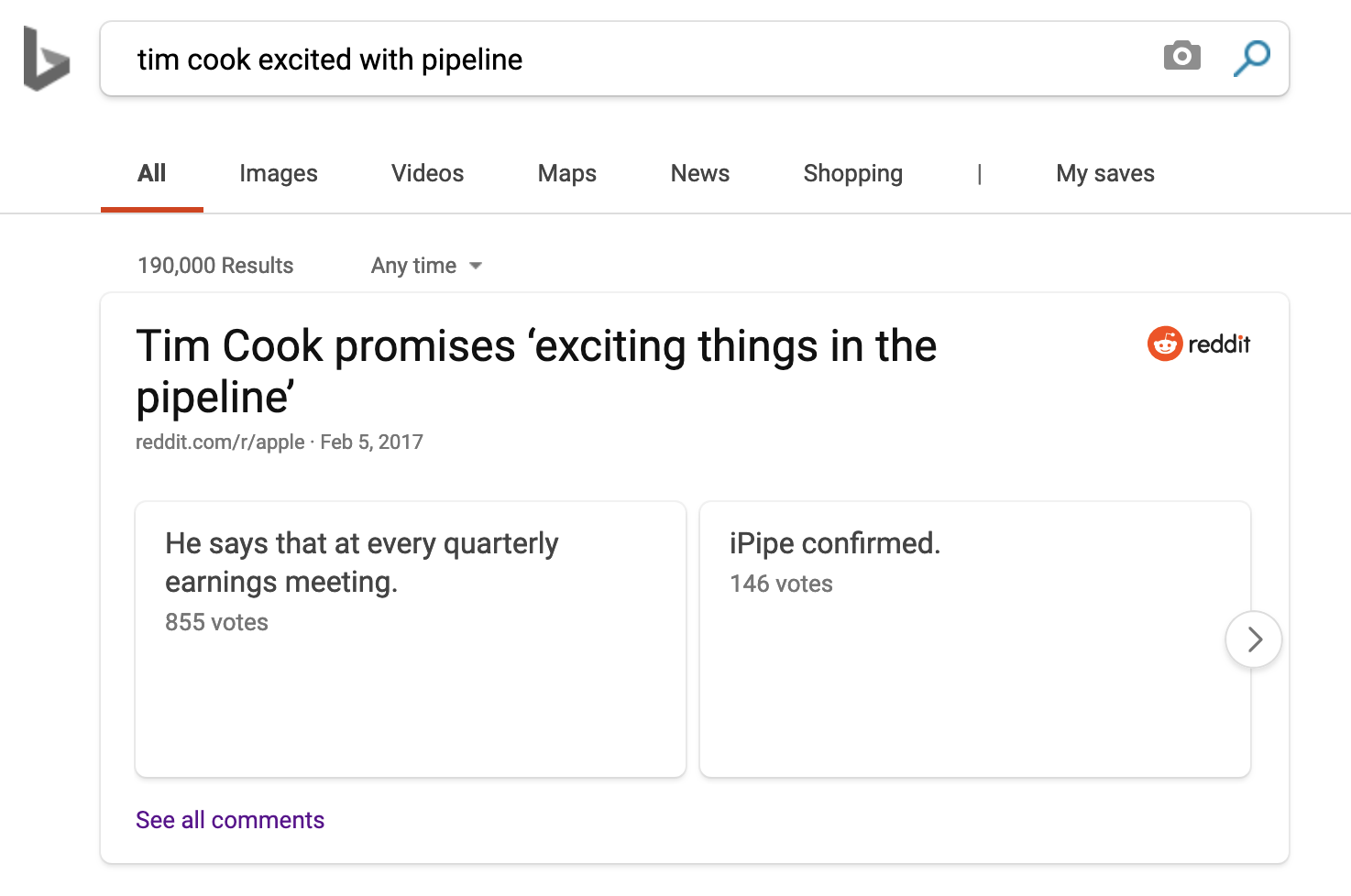Open Tim Cook promises headline link
This screenshot has width=1351, height=896.
pyautogui.click(x=536, y=371)
